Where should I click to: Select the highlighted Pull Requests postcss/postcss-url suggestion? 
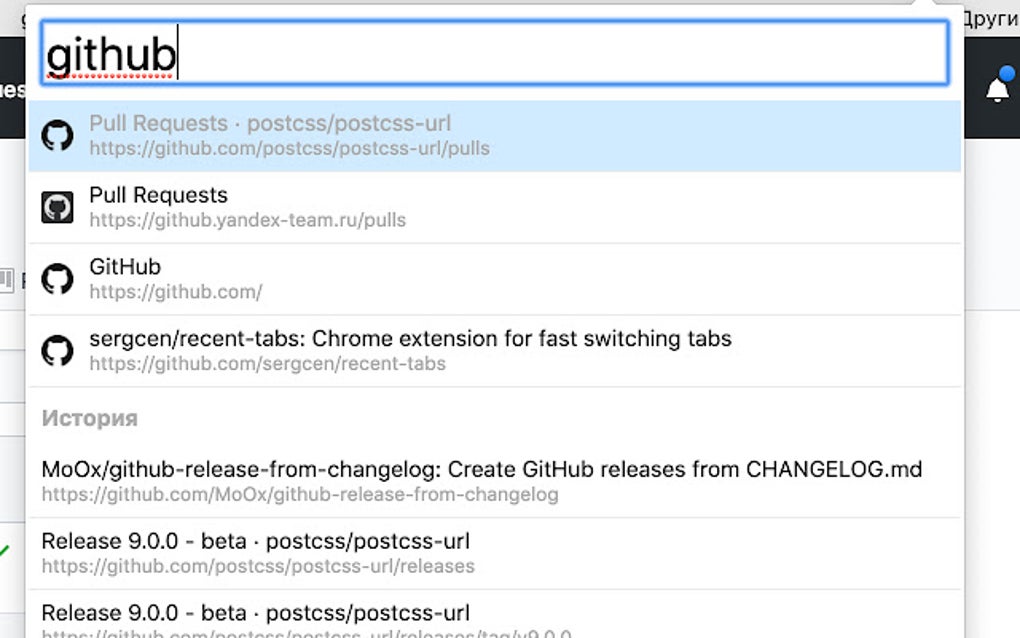click(300, 134)
